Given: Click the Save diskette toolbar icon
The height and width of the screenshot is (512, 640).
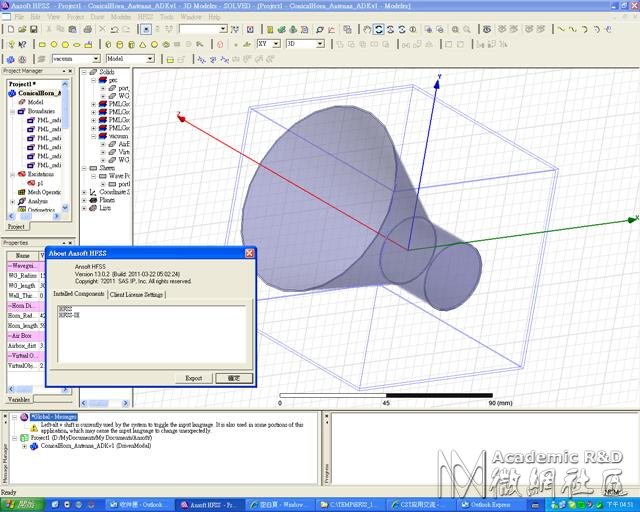Looking at the screenshot, I should [33, 29].
